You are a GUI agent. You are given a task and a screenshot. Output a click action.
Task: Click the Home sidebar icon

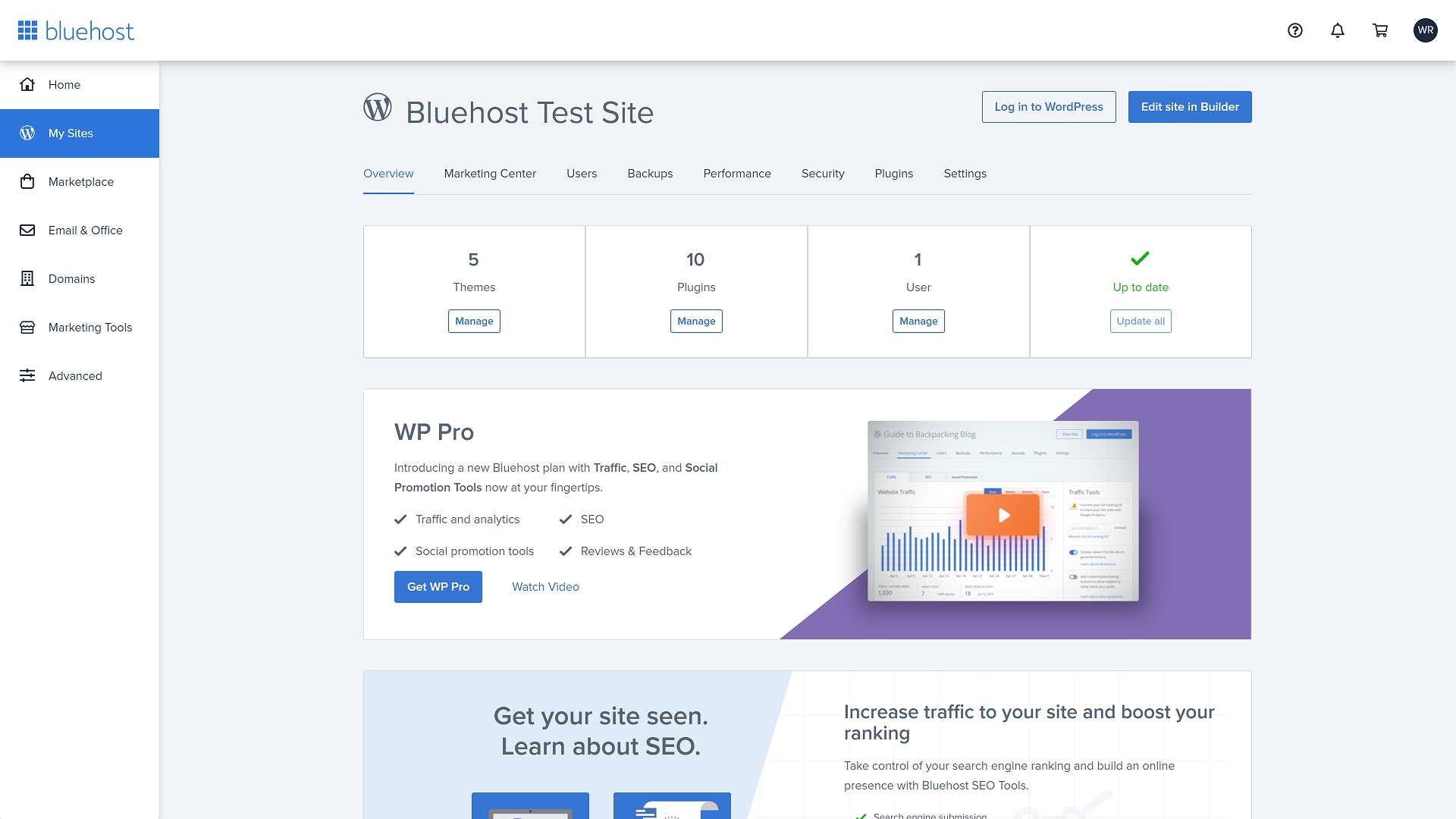coord(27,84)
